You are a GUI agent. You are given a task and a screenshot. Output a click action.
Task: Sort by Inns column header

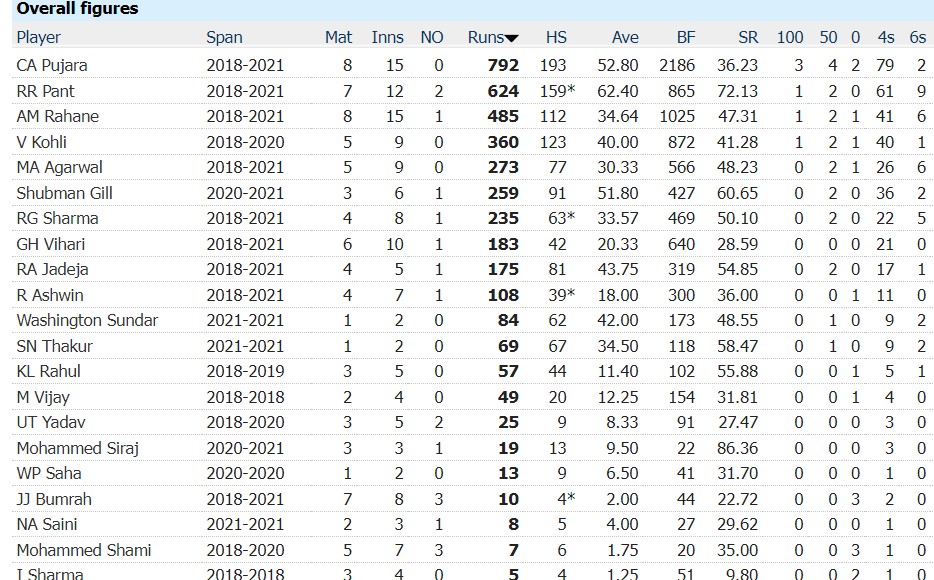tap(387, 37)
